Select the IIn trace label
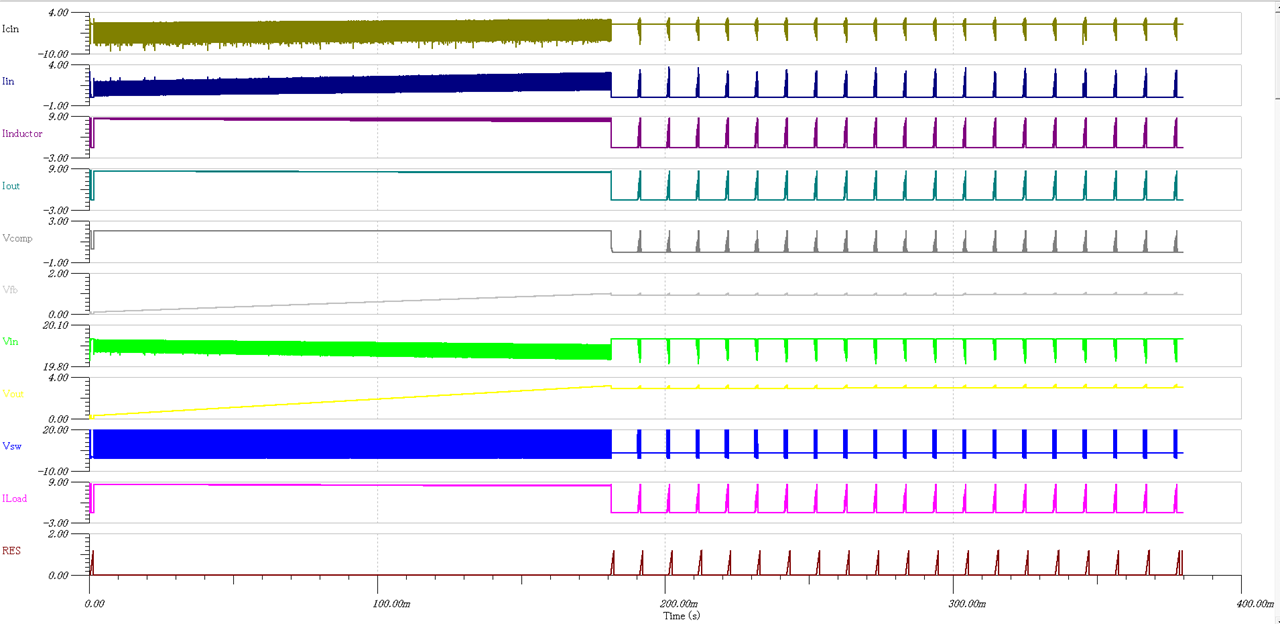Screen dimensions: 1280x624 [9, 81]
